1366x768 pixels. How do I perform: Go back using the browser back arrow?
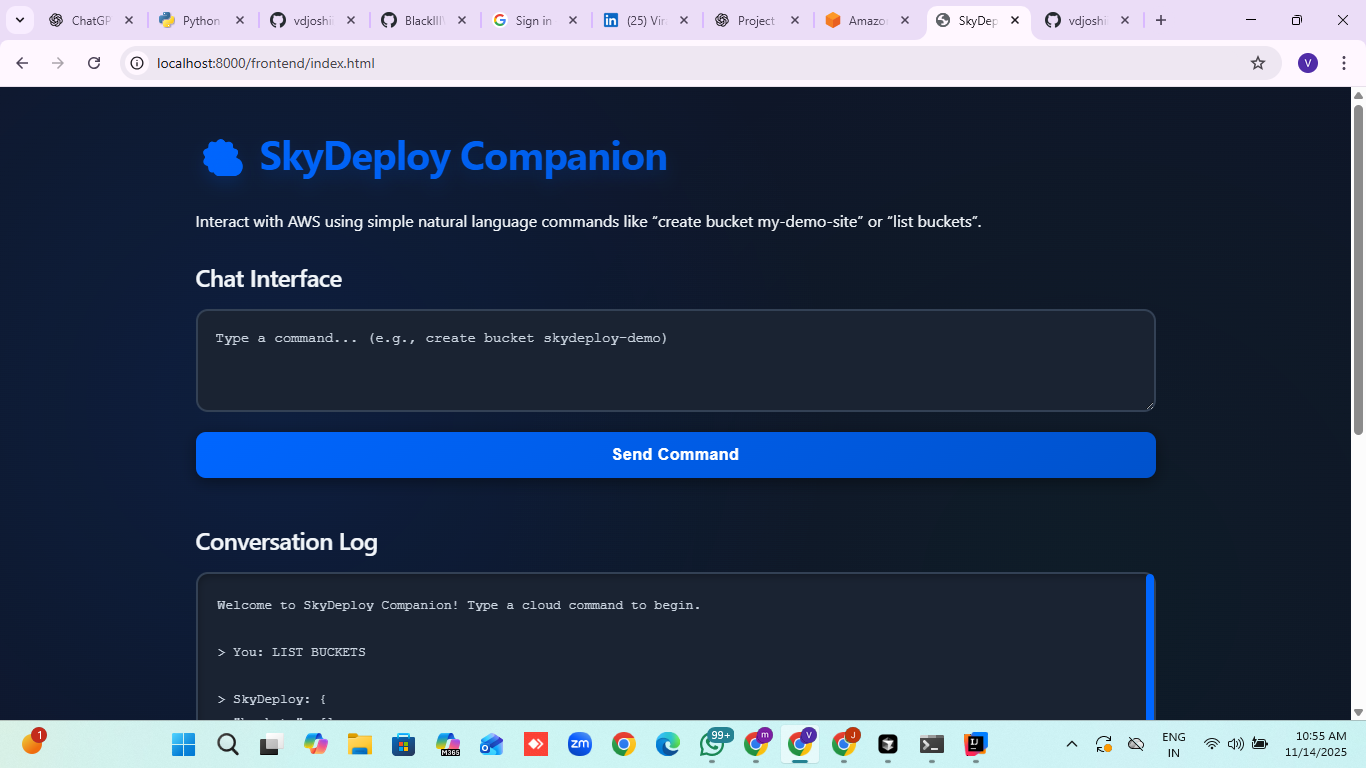pos(22,63)
